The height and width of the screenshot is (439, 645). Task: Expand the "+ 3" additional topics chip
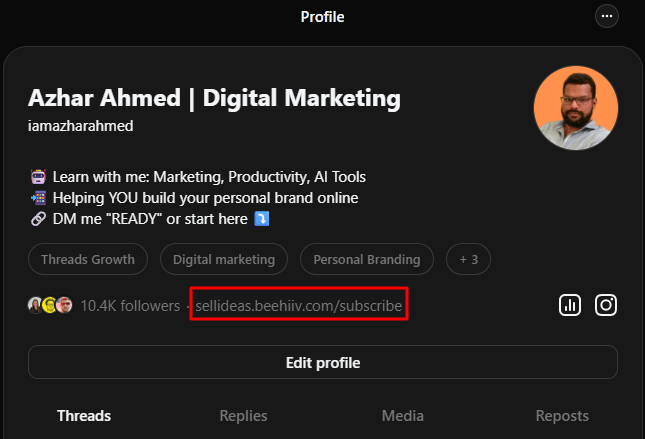click(468, 259)
